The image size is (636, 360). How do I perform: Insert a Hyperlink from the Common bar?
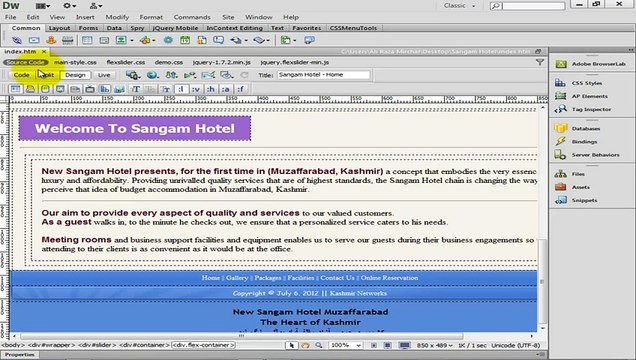(x=17, y=40)
